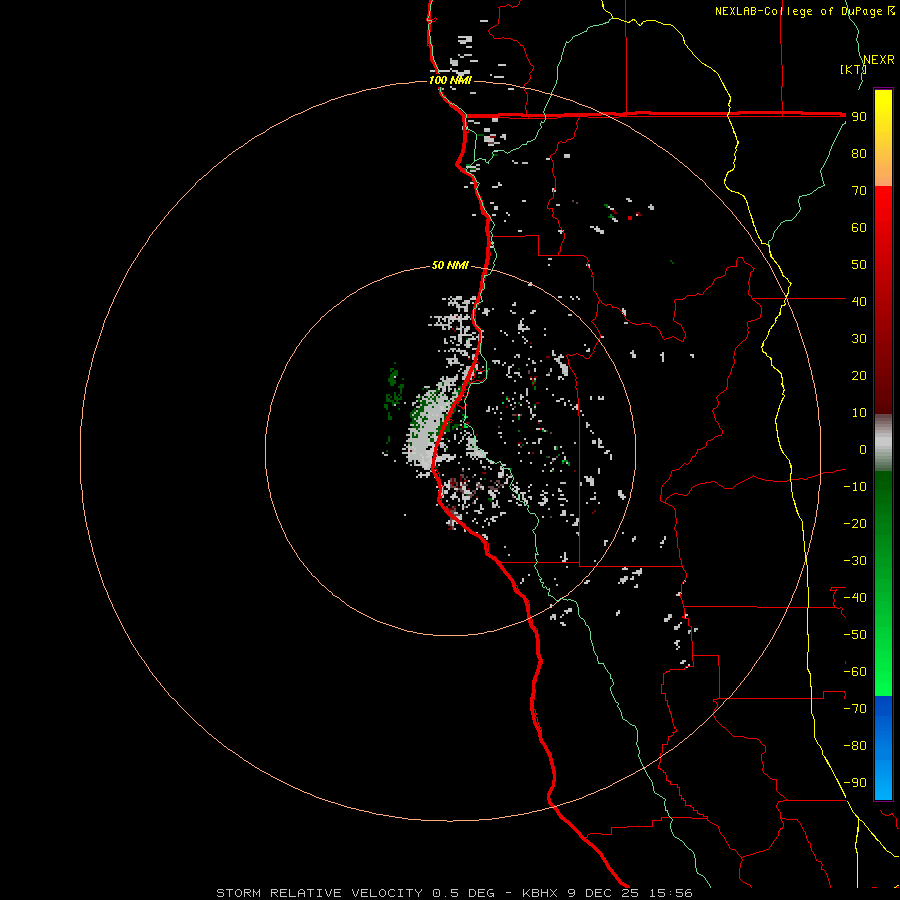The image size is (900, 900).
Task: Click the "90" value on velocity scale
Action: pyautogui.click(x=859, y=117)
